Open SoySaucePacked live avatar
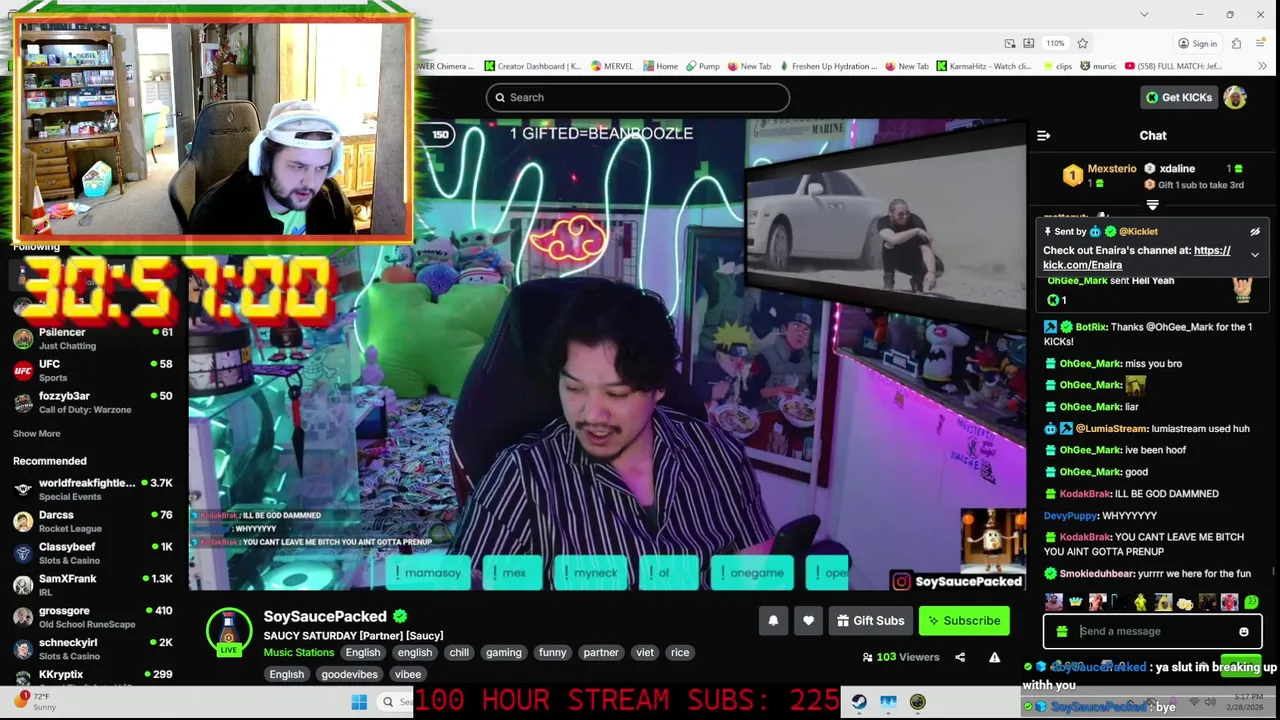This screenshot has height=720, width=1280. click(x=229, y=631)
